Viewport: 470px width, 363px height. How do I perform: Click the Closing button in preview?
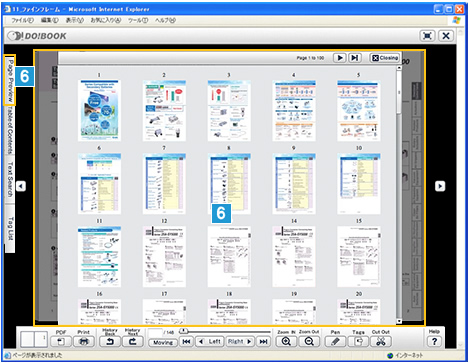point(385,58)
